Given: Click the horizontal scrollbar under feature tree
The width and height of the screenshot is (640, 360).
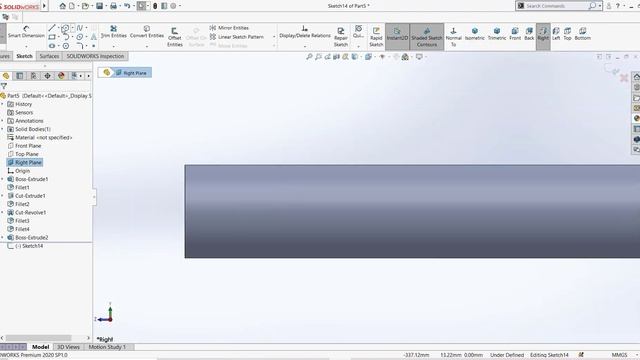Looking at the screenshot, I should coord(38,338).
